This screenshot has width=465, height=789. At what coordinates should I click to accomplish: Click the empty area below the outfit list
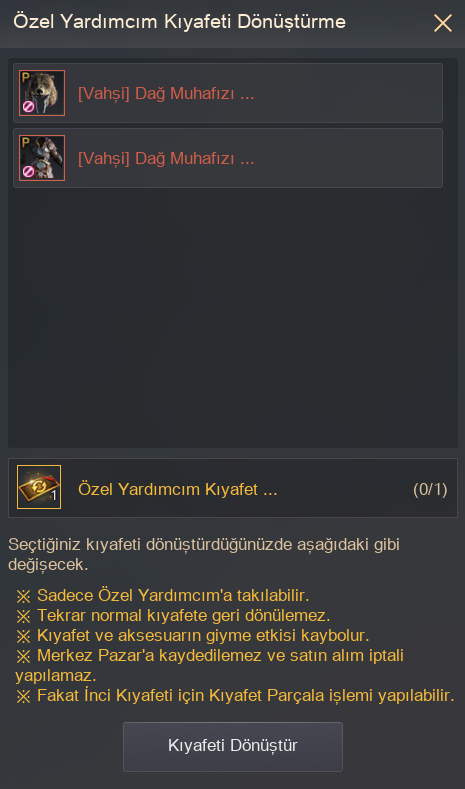[x=232, y=317]
